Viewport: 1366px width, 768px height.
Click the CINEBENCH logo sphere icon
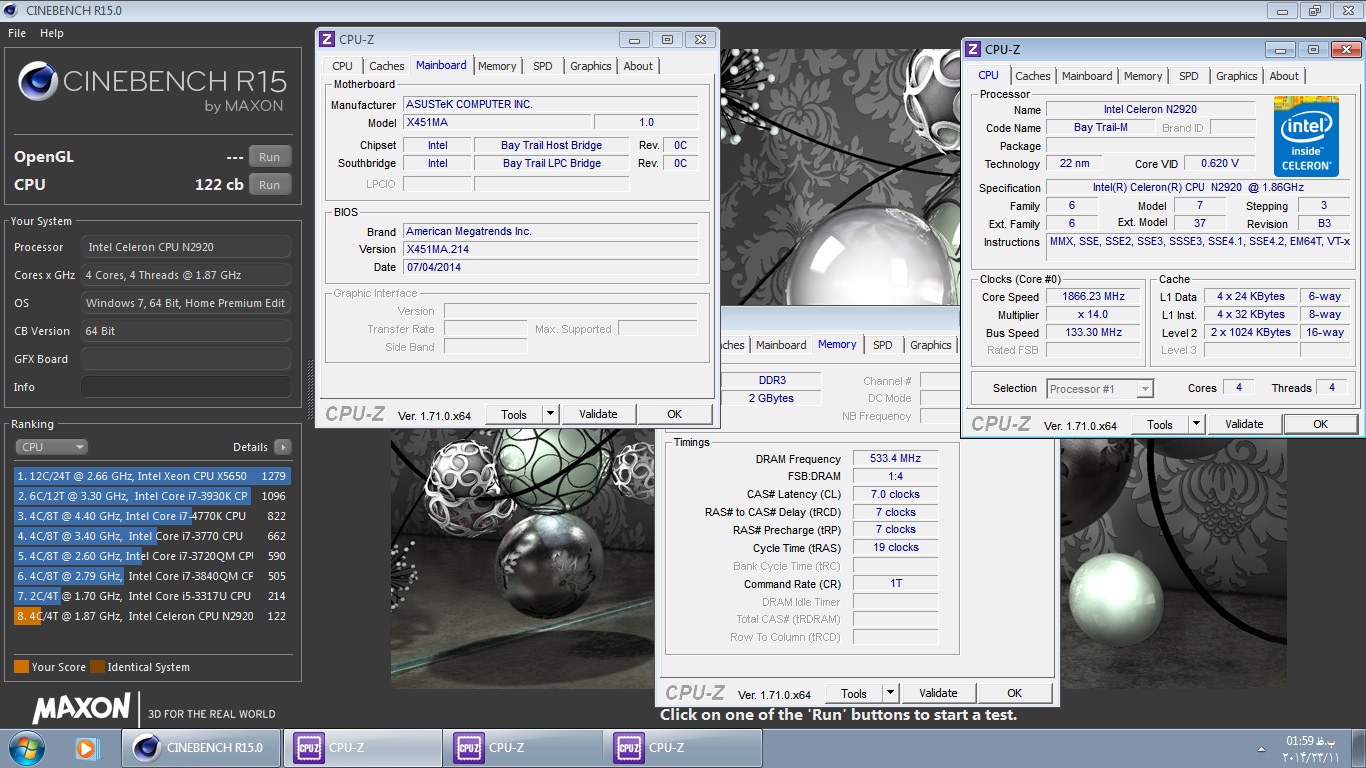37,82
